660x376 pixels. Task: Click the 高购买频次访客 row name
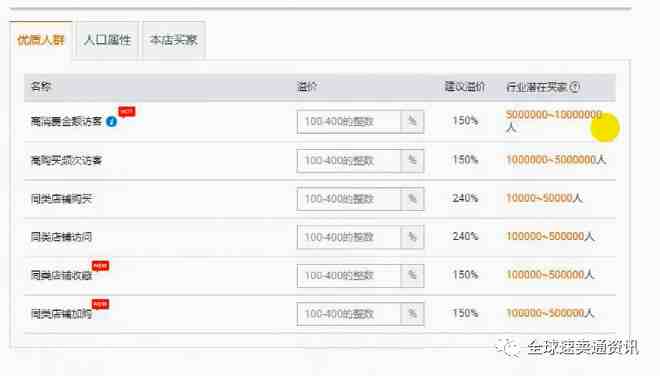pos(67,160)
